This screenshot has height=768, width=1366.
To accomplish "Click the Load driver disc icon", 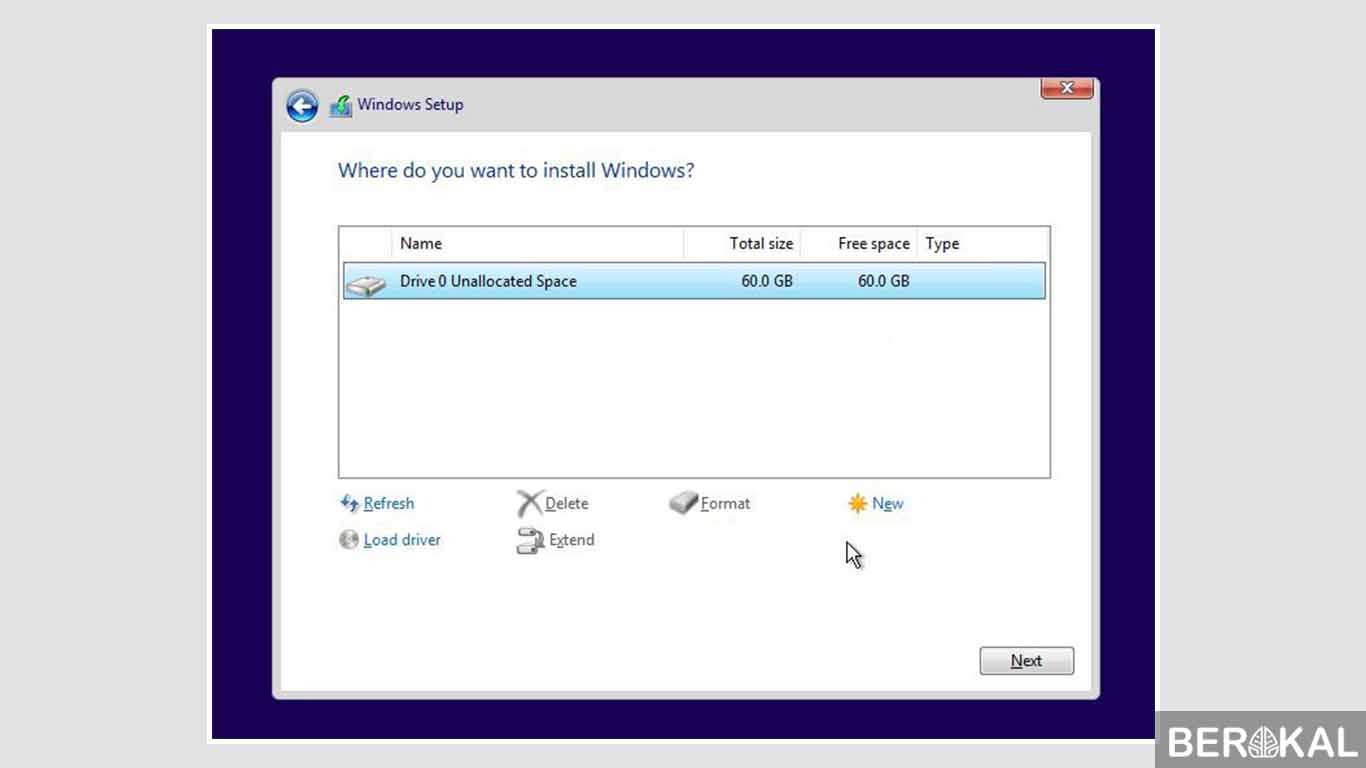I will [x=348, y=540].
